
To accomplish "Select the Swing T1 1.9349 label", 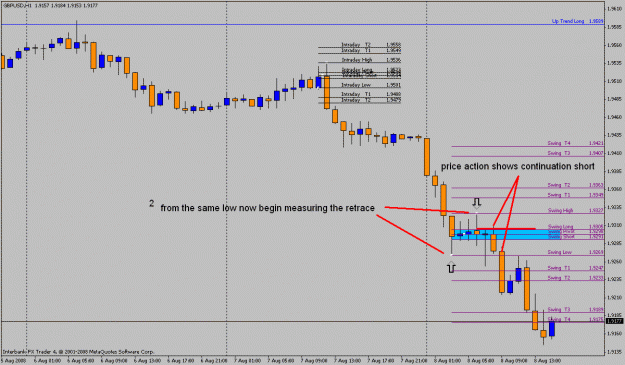I will [x=575, y=195].
